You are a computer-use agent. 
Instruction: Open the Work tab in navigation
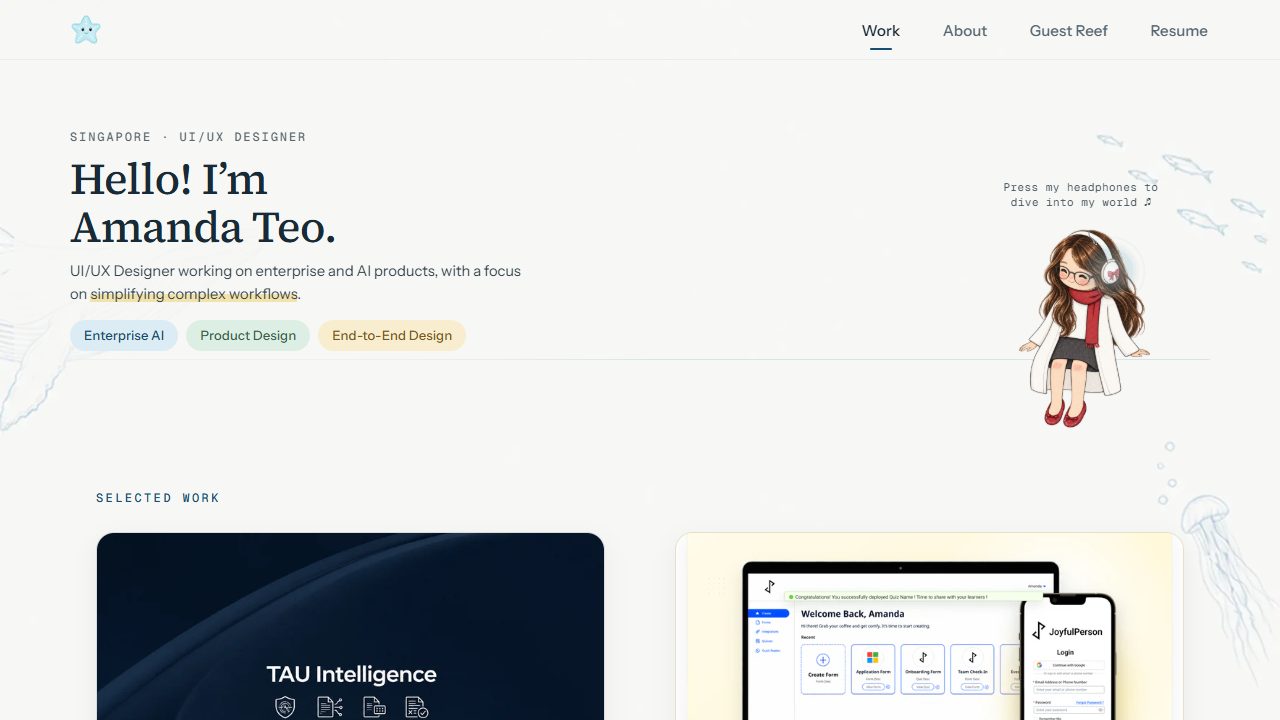tap(881, 31)
